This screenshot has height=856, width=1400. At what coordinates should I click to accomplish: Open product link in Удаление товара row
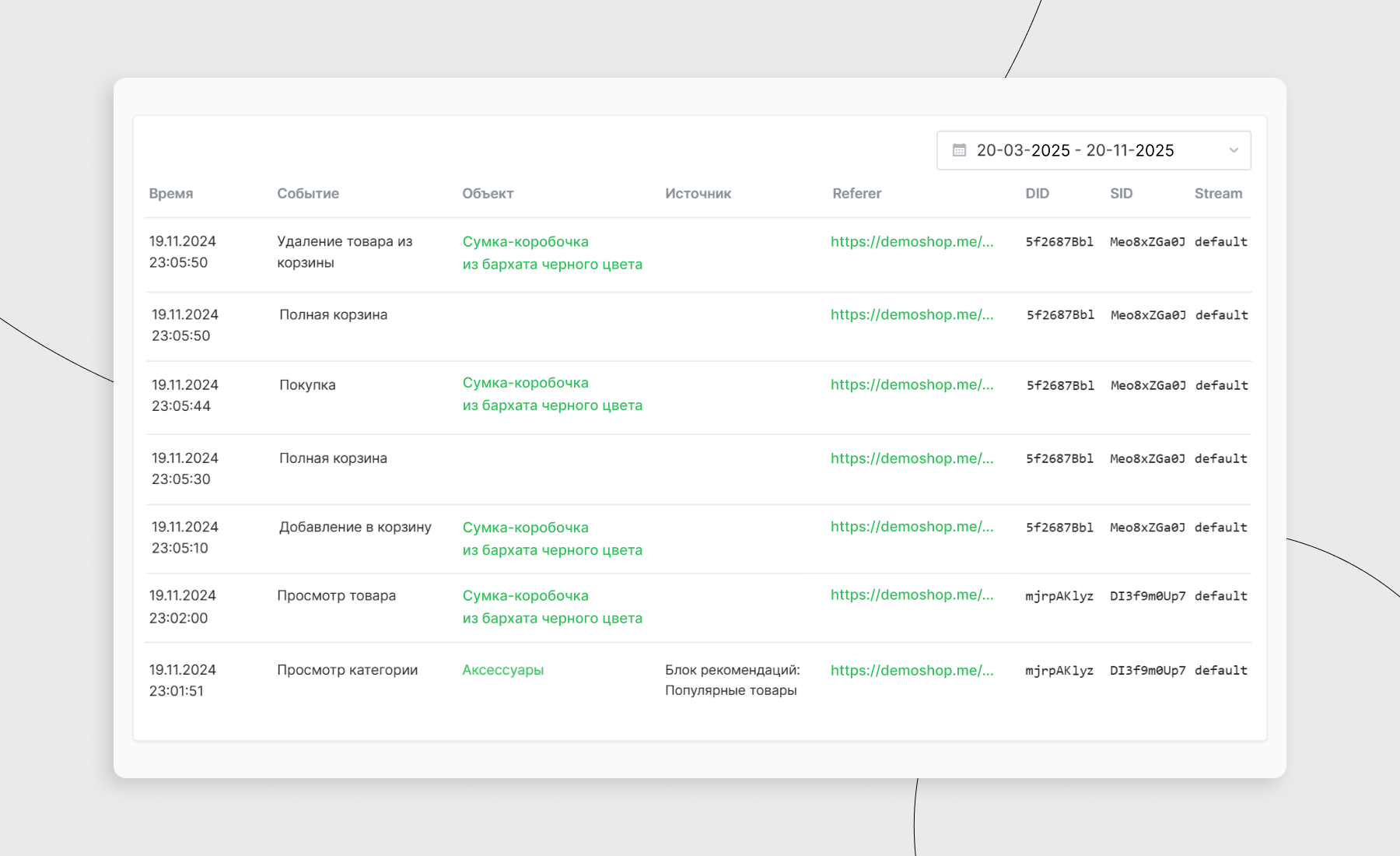pos(551,253)
